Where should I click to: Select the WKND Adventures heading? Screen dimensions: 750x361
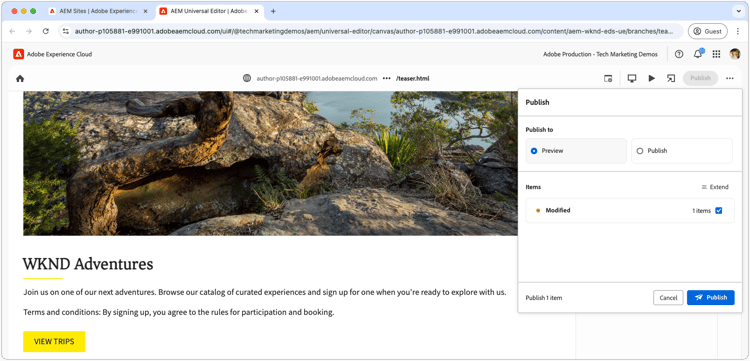pos(88,263)
